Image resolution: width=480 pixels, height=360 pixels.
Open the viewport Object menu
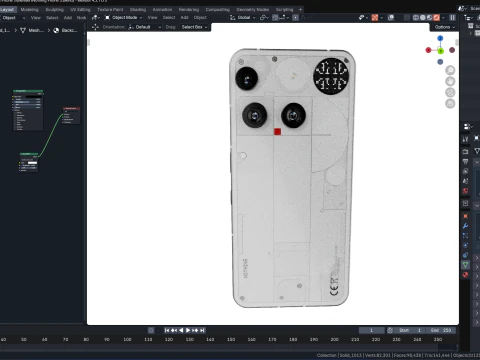200,18
